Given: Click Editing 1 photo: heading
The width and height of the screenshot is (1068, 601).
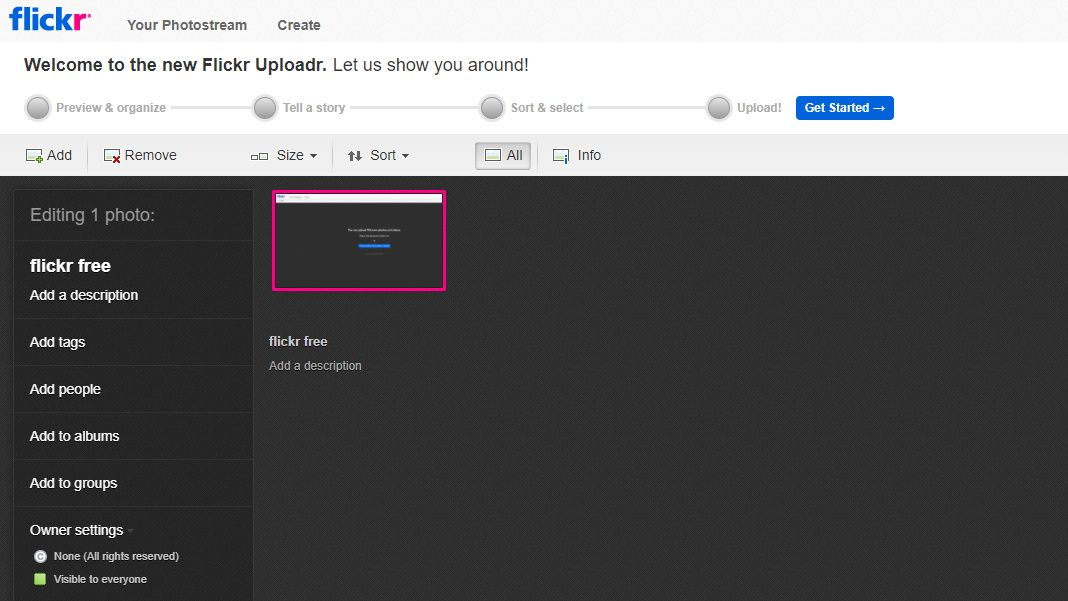Looking at the screenshot, I should click(x=92, y=215).
